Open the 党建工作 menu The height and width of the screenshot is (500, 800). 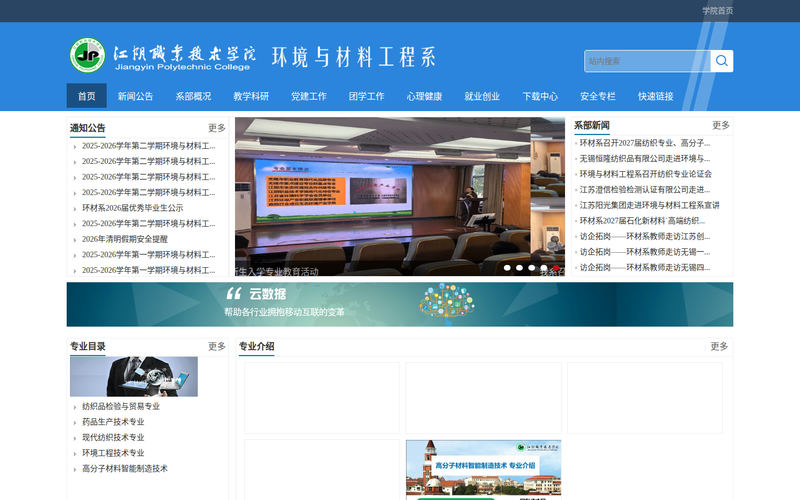coord(309,96)
